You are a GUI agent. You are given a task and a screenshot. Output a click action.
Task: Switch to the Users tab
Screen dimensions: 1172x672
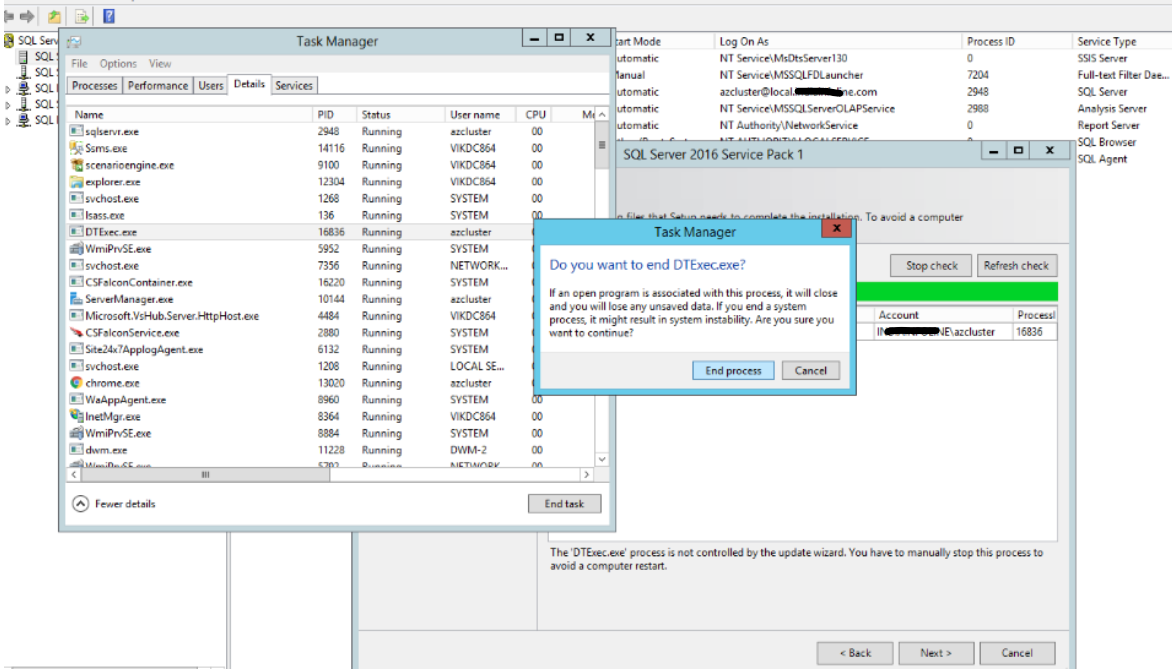(211, 86)
